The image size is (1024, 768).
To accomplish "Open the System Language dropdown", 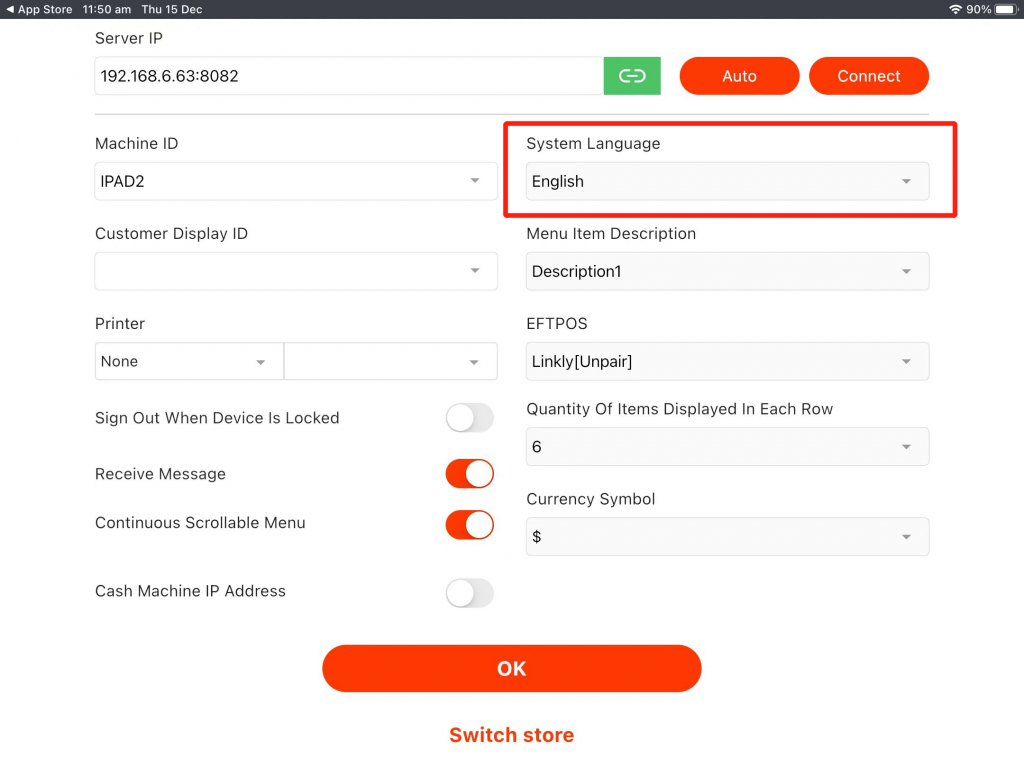I will pyautogui.click(x=727, y=182).
